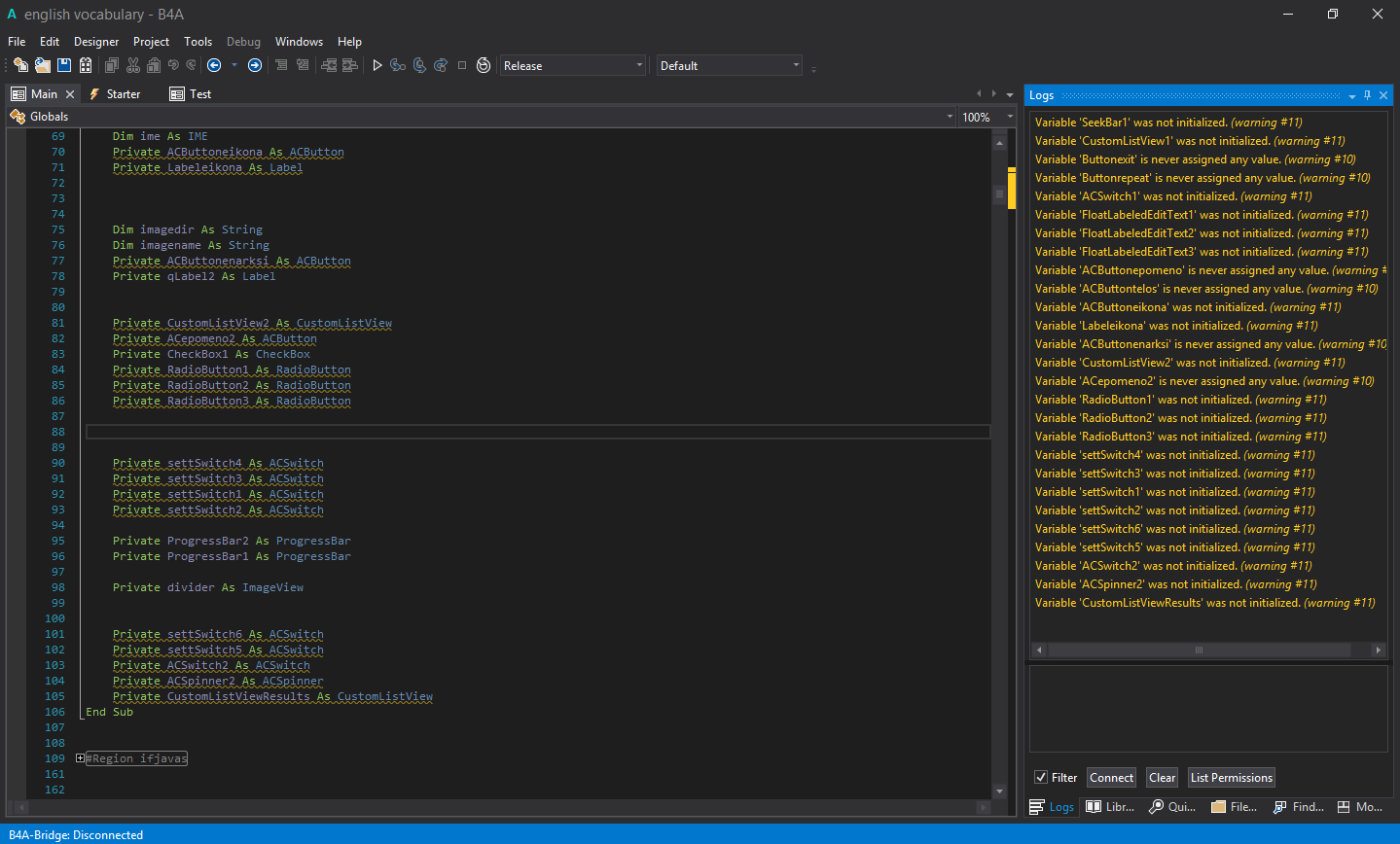Navigate backward with blue left arrow
Image resolution: width=1400 pixels, height=844 pixels.
point(214,65)
